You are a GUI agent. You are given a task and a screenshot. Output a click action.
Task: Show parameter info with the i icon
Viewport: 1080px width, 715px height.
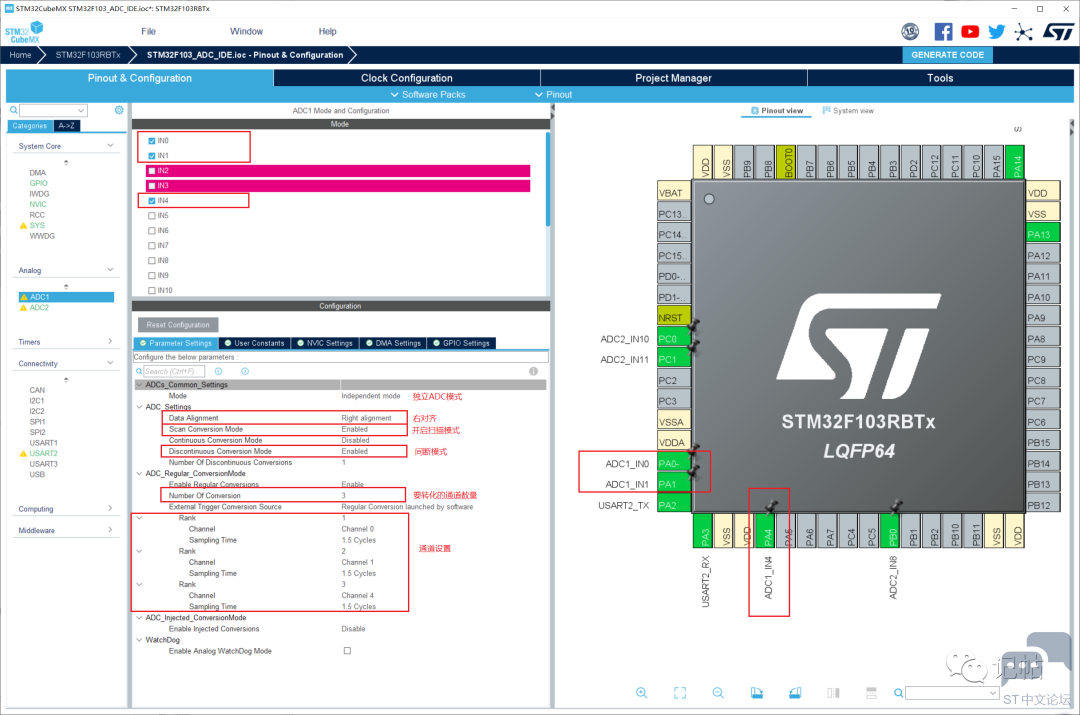[533, 371]
